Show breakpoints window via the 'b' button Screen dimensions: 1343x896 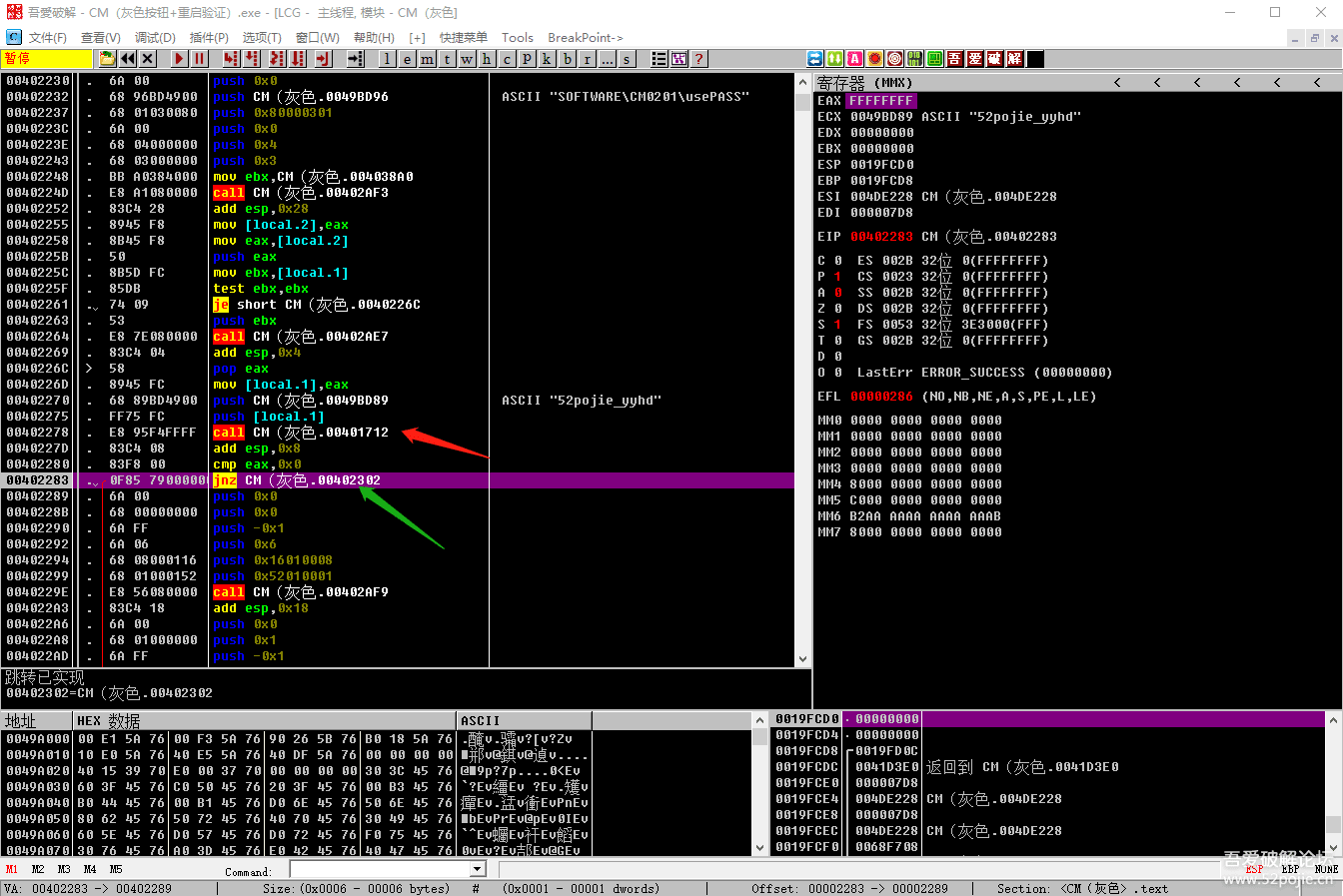[x=568, y=59]
